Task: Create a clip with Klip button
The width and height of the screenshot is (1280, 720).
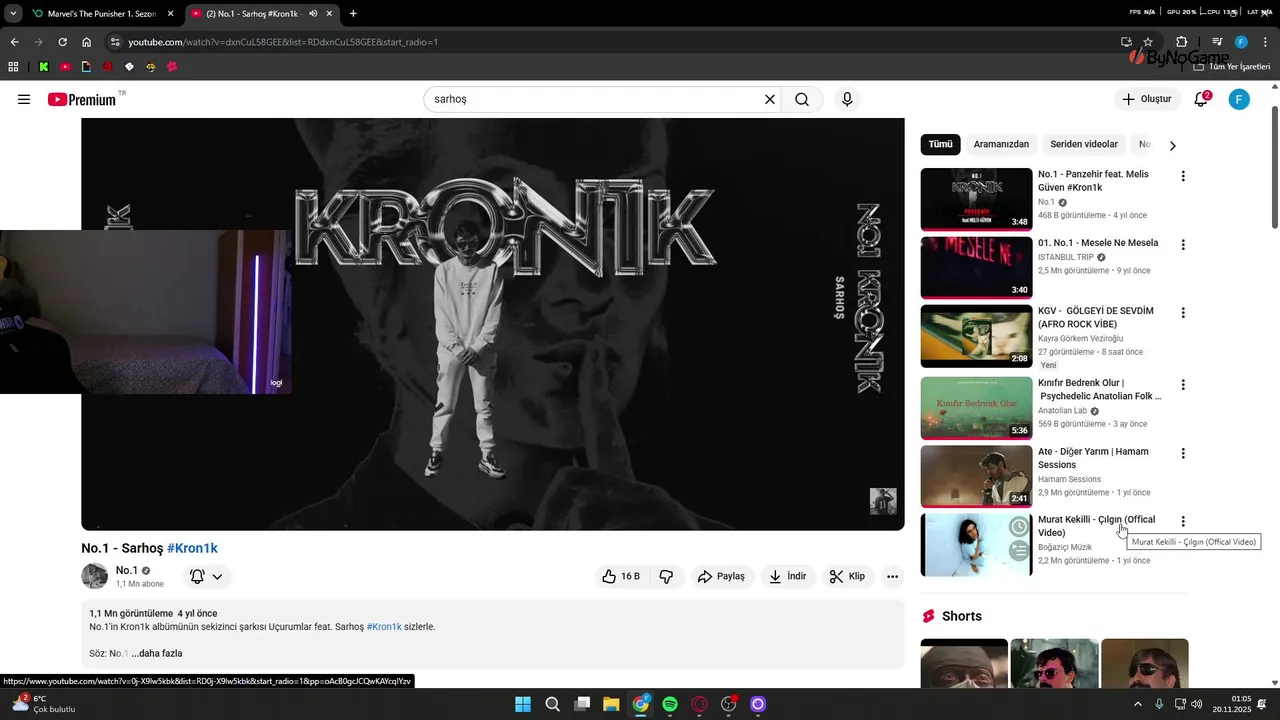Action: (x=847, y=576)
